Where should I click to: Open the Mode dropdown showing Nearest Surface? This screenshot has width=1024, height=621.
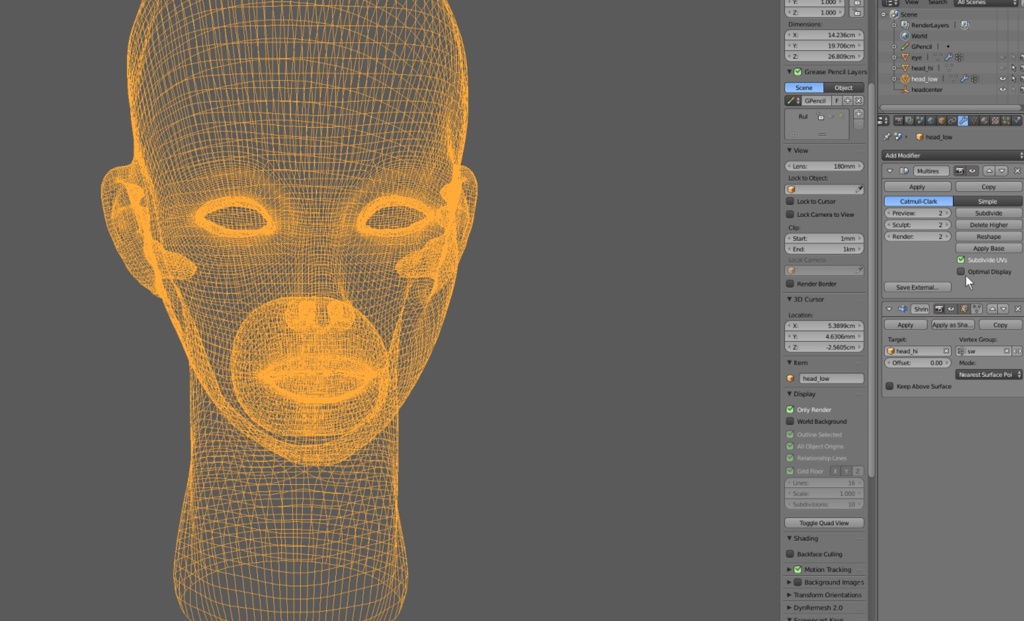click(x=988, y=374)
